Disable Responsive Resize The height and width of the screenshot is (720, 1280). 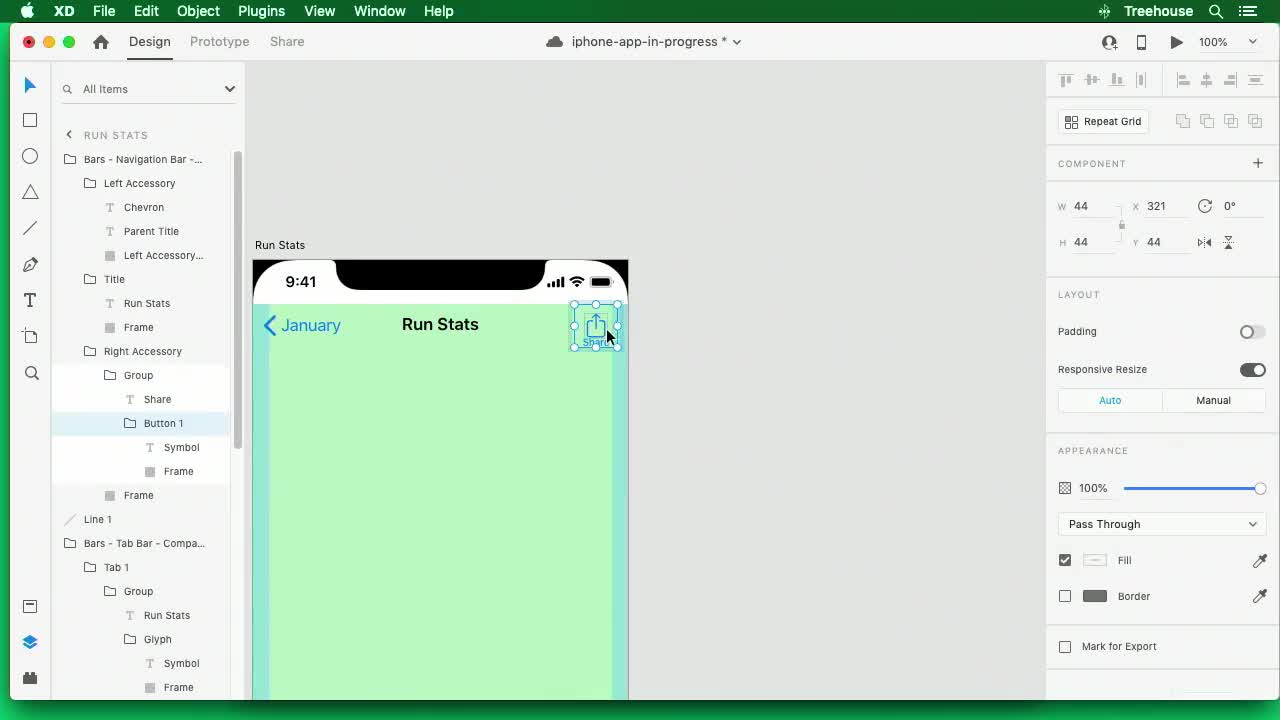(x=1251, y=369)
